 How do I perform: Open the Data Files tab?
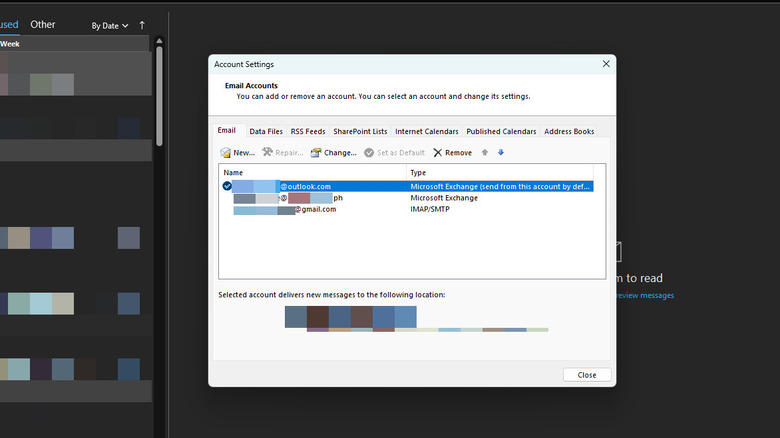coord(266,131)
